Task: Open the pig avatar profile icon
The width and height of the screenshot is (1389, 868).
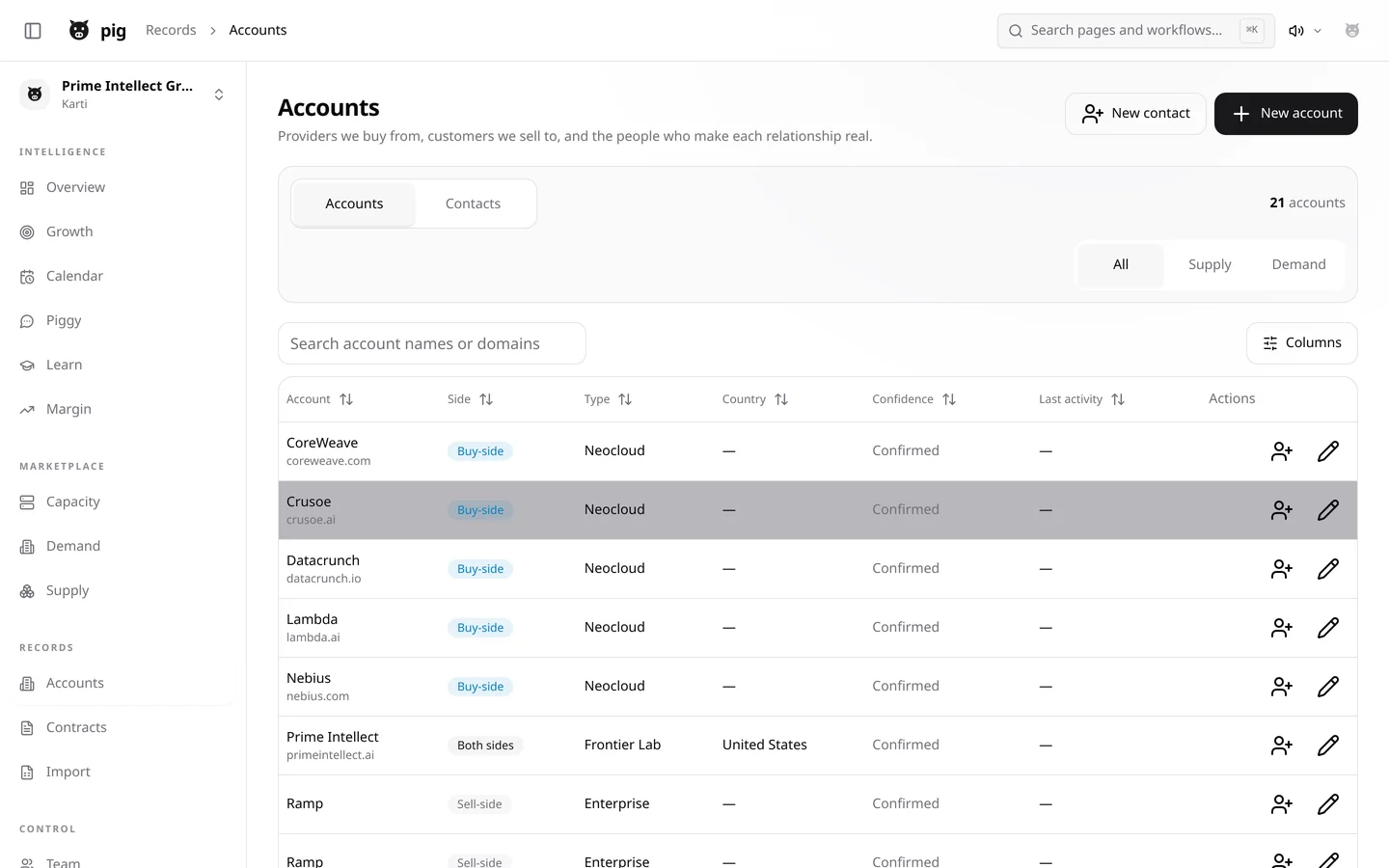Action: point(1352,31)
